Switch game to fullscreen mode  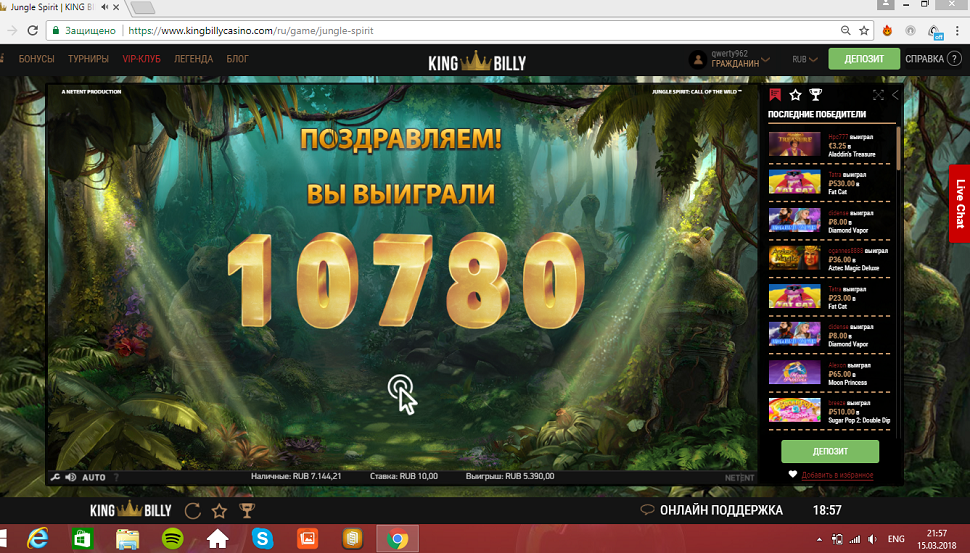(878, 95)
